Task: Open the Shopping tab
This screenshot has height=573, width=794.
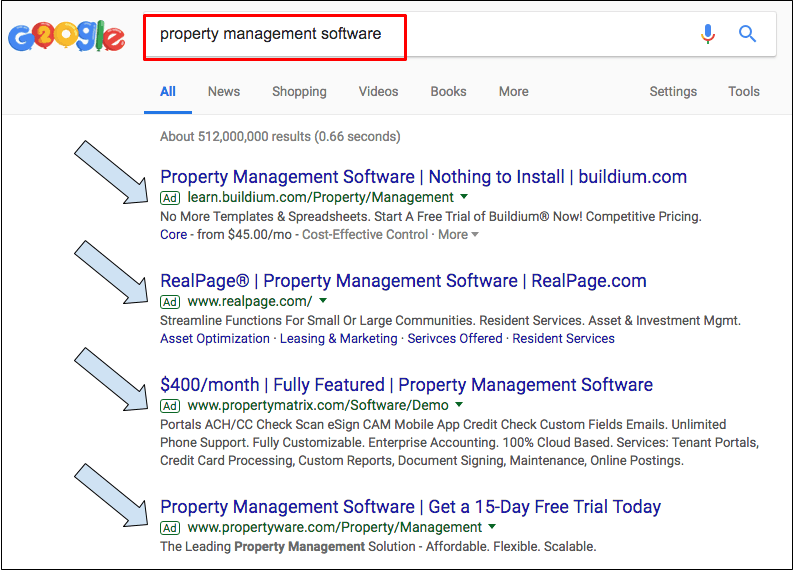Action: 299,92
